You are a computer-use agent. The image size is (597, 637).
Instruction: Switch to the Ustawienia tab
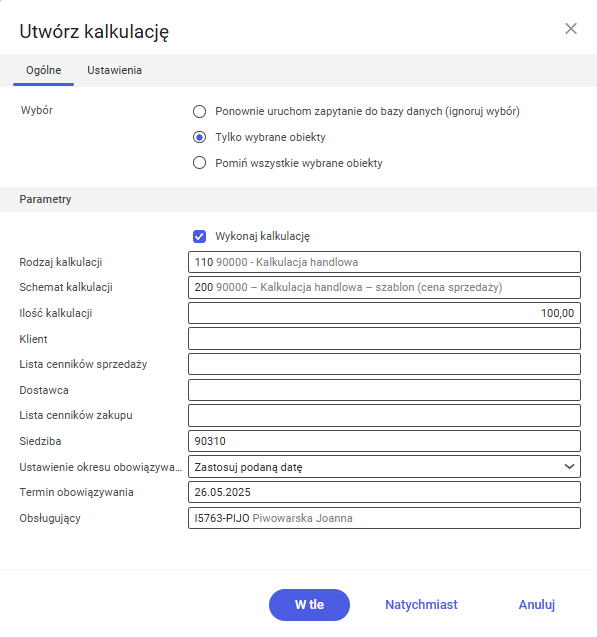coord(115,70)
